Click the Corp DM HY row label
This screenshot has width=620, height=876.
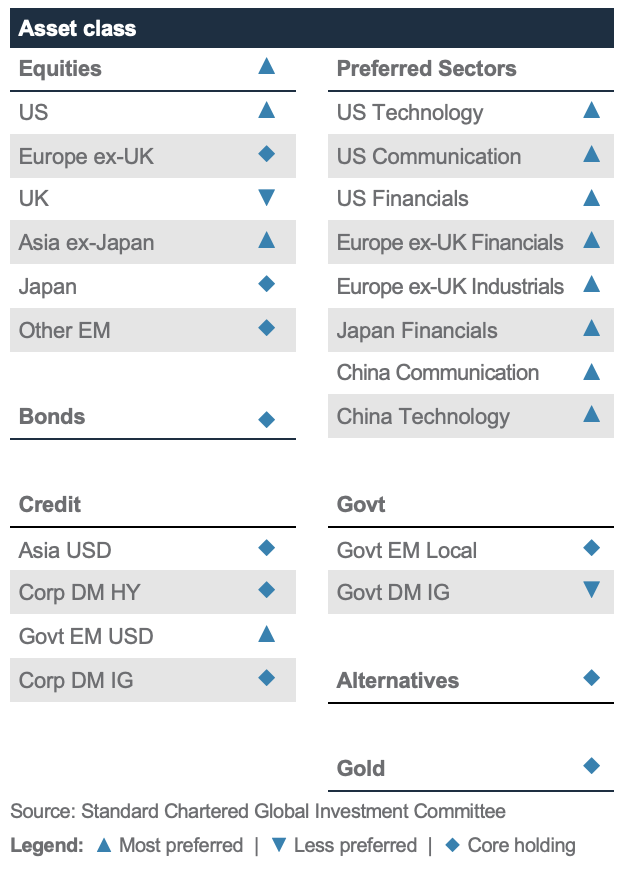[x=79, y=592]
